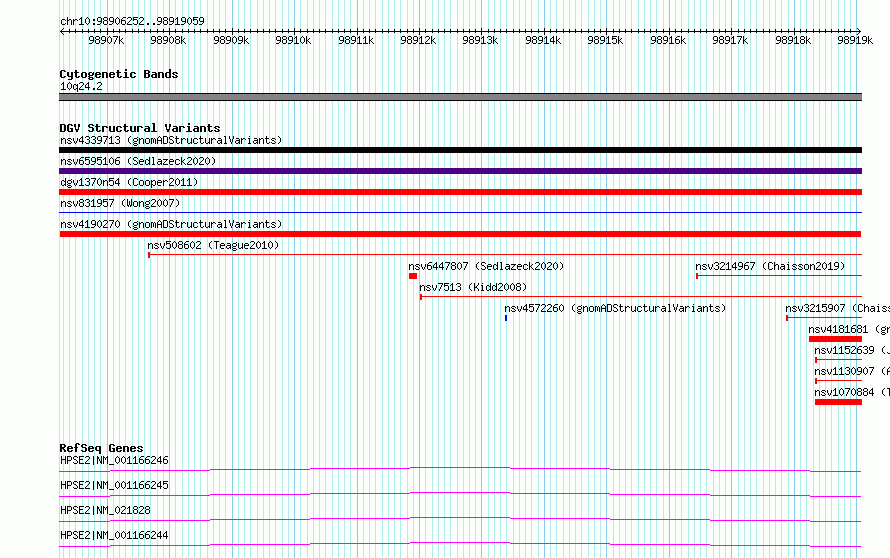Screen dimensions: 890x558
Task: Open variant label nsv6447807 (Sedlazeck2020)
Action: [486, 266]
